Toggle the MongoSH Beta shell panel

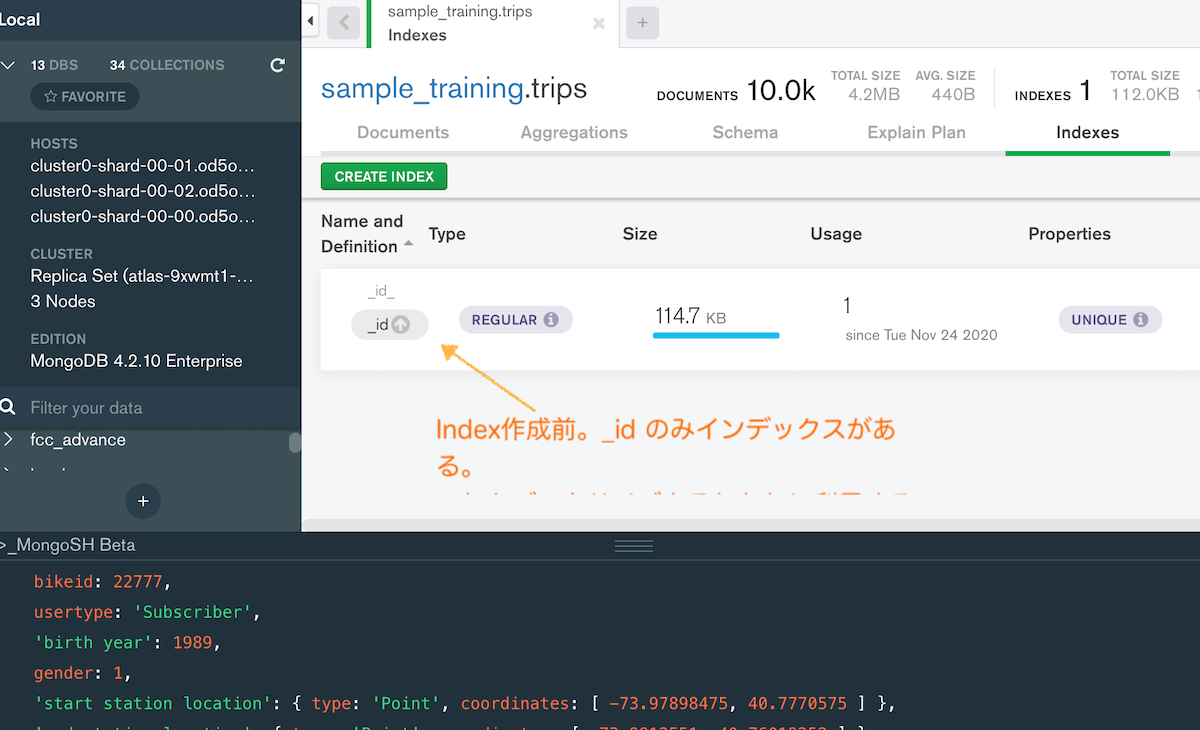point(68,546)
